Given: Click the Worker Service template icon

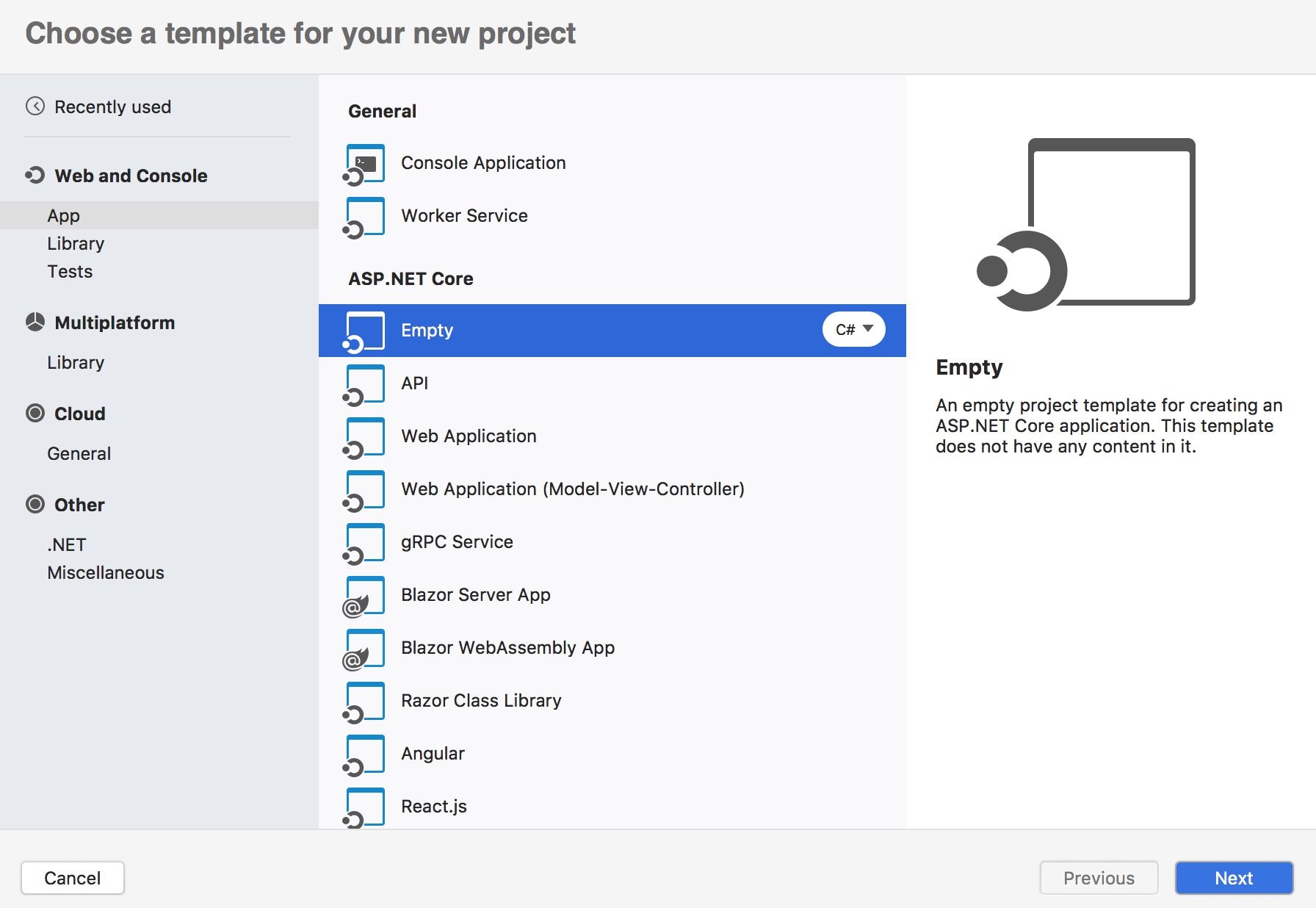Looking at the screenshot, I should (x=364, y=215).
